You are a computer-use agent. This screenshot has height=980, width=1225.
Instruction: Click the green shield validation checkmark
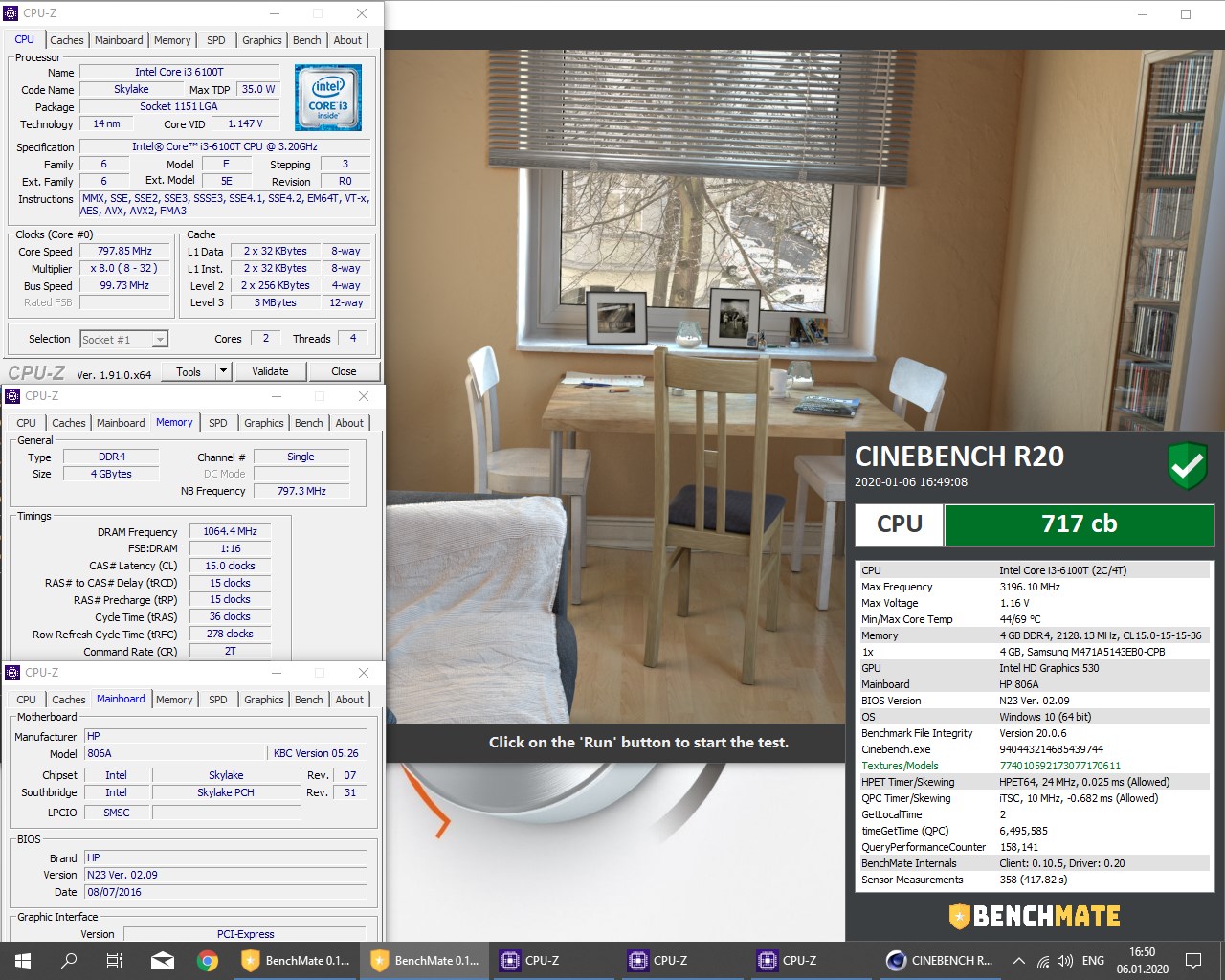pos(1187,466)
